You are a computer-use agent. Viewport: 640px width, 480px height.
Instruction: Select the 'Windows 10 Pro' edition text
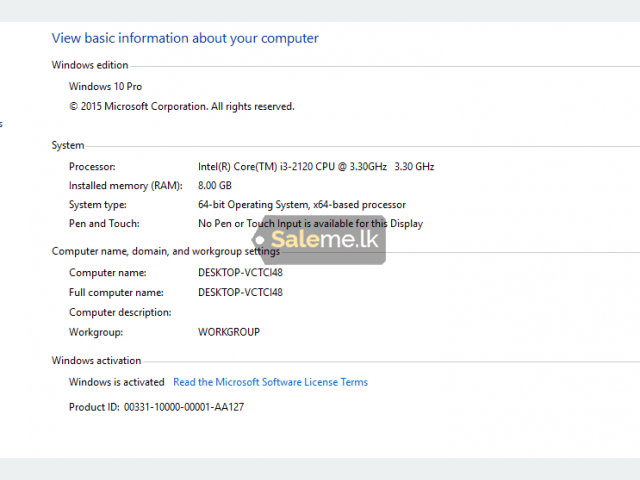point(105,87)
